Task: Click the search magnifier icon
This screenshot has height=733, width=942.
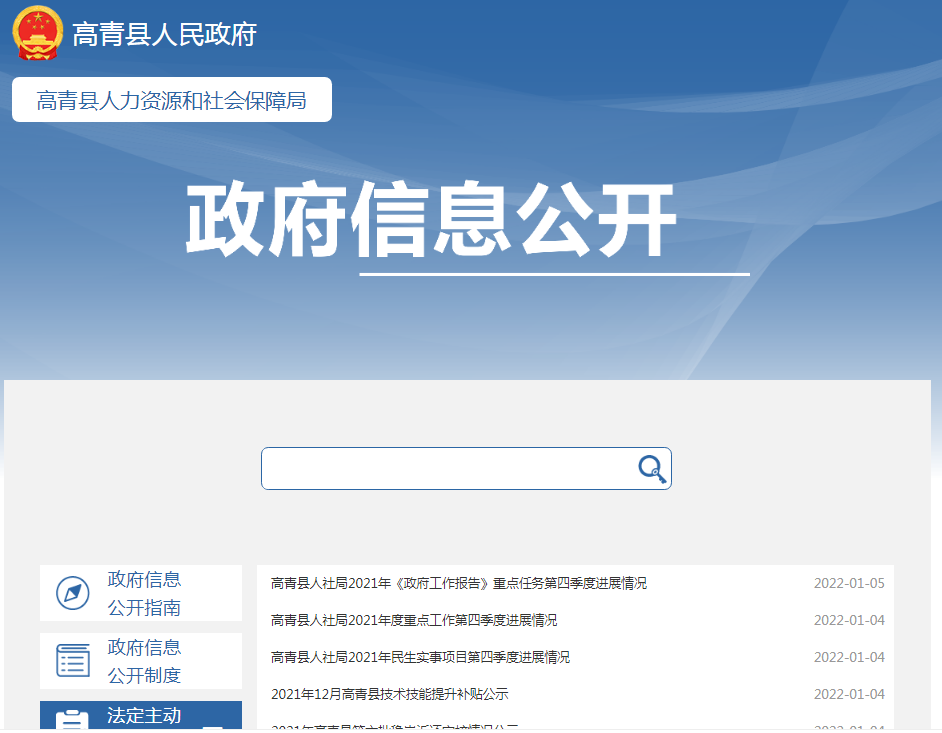Action: 652,469
